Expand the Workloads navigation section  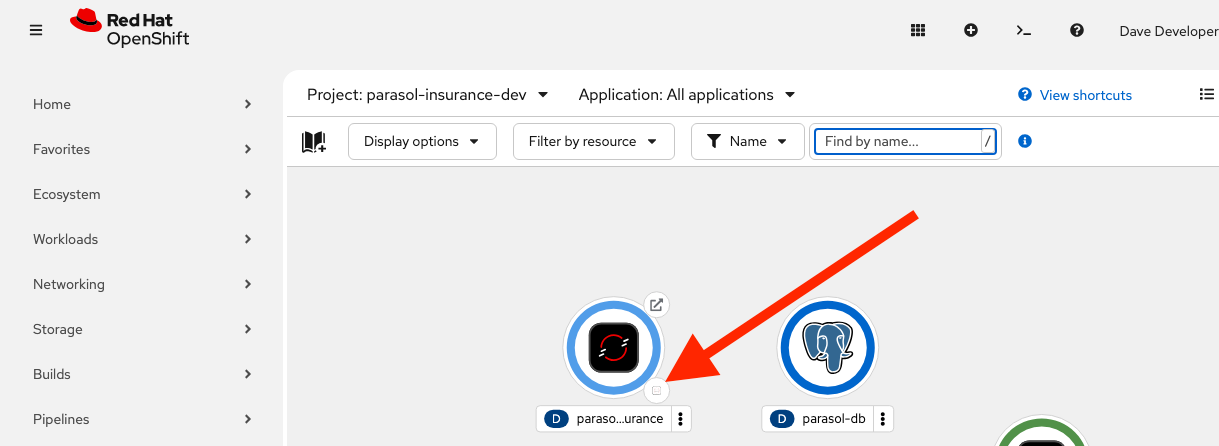pyautogui.click(x=140, y=239)
